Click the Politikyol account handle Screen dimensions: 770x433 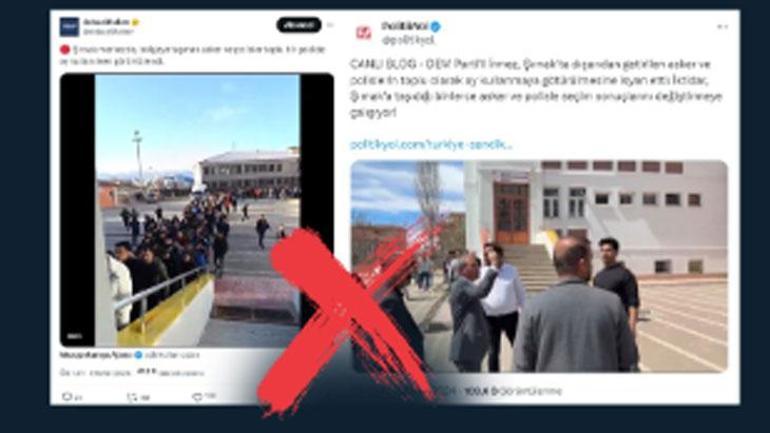pos(408,40)
